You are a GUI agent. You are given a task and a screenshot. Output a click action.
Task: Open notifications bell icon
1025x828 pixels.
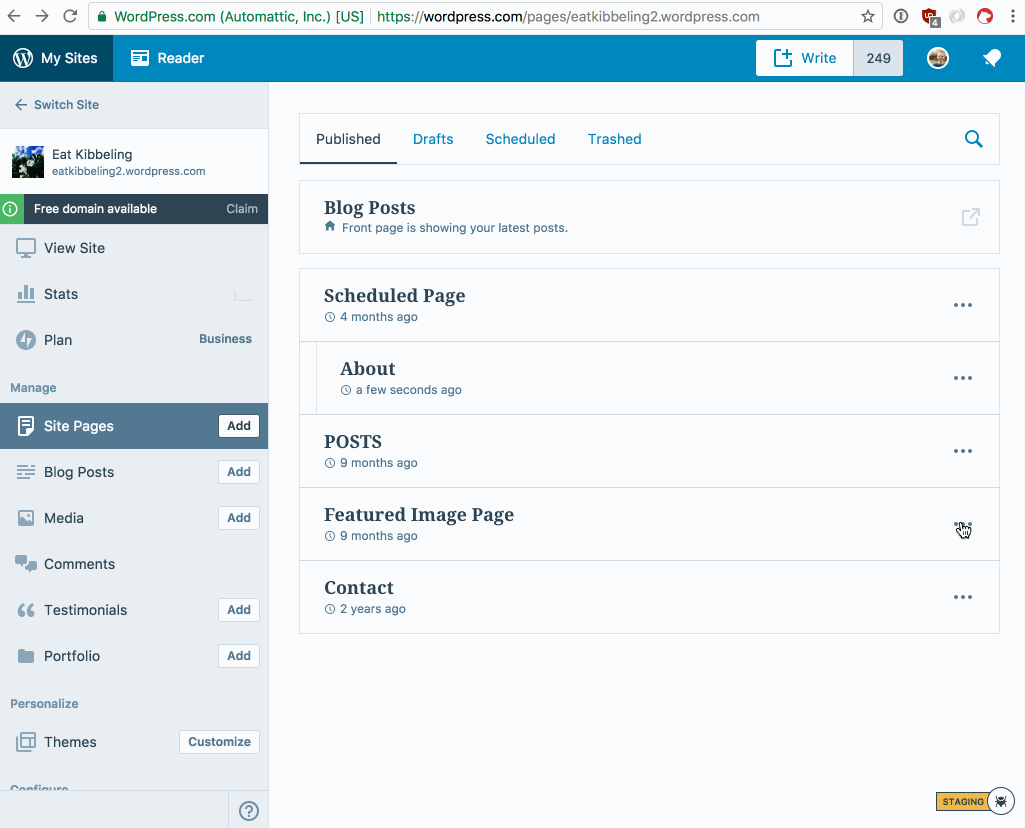[x=992, y=58]
